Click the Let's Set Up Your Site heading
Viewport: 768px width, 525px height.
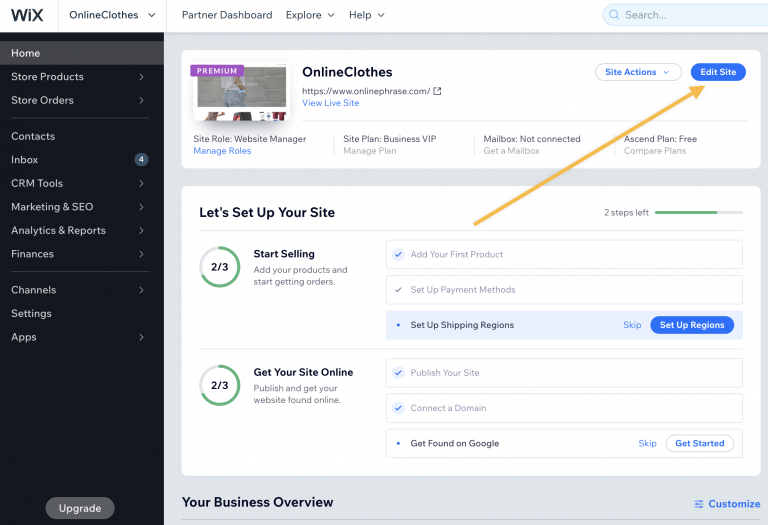pyautogui.click(x=267, y=213)
